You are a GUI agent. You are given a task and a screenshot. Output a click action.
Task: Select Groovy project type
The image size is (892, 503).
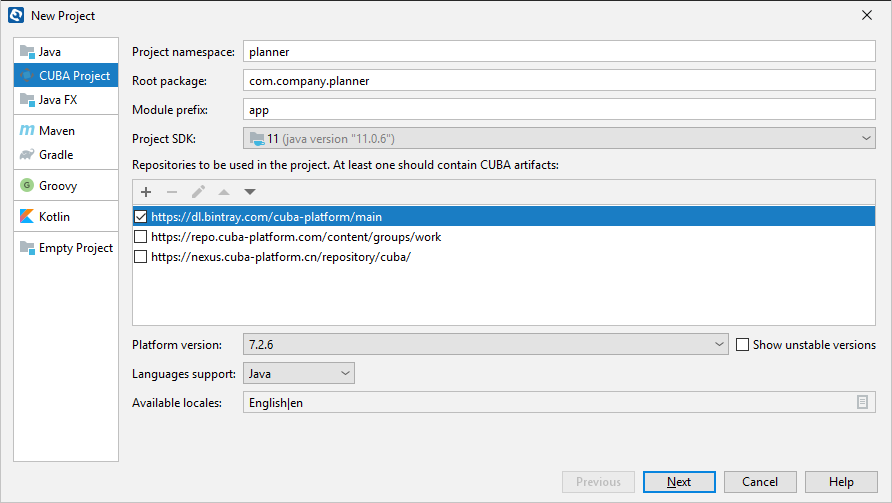pos(66,185)
